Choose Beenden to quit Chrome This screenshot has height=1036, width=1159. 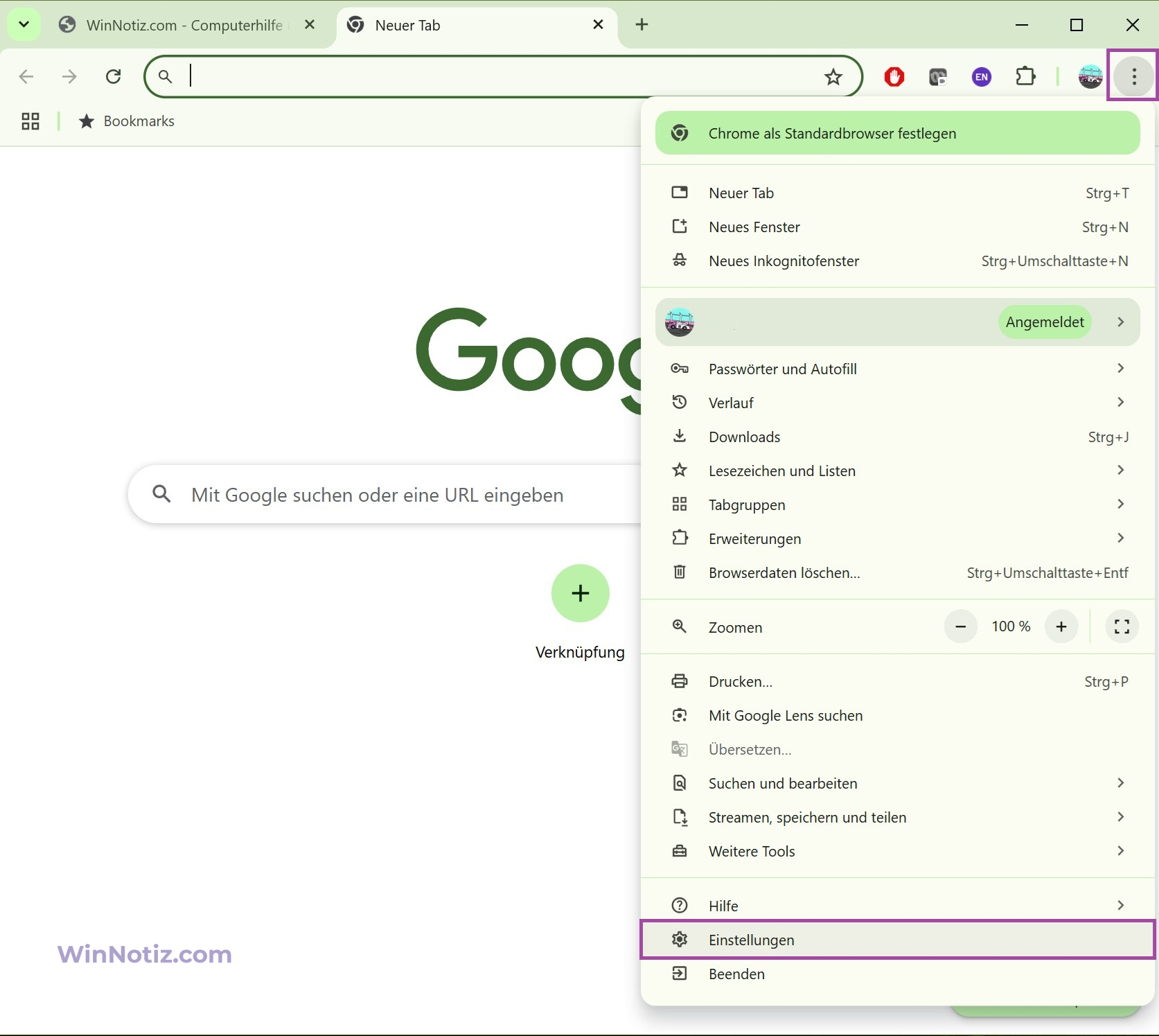(897, 974)
